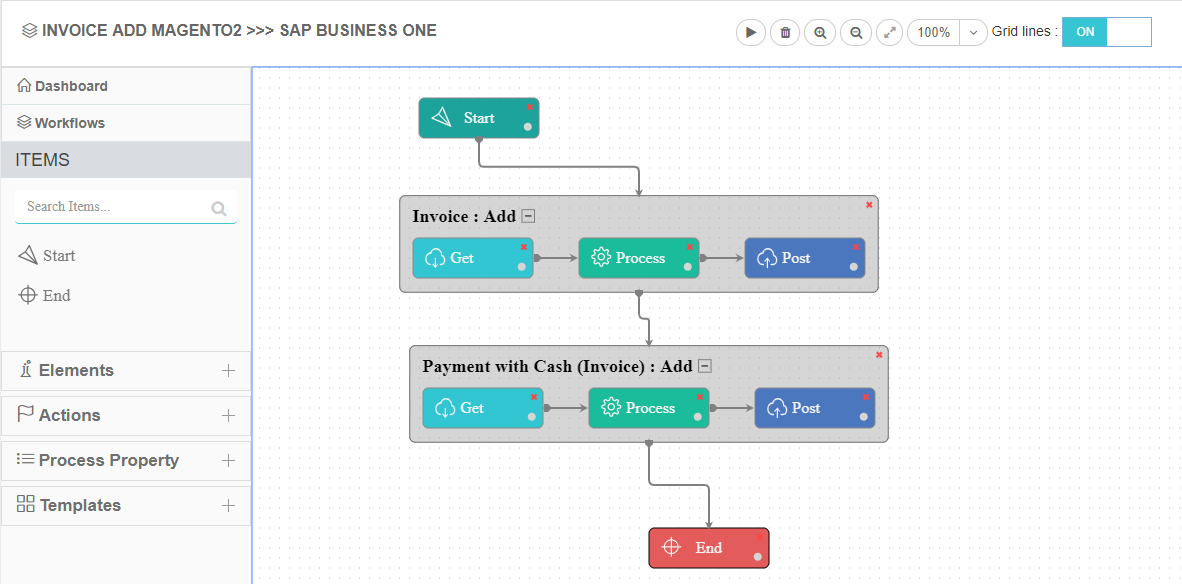Toggle the Grid lines ON switch
This screenshot has width=1182, height=584.
click(1106, 32)
